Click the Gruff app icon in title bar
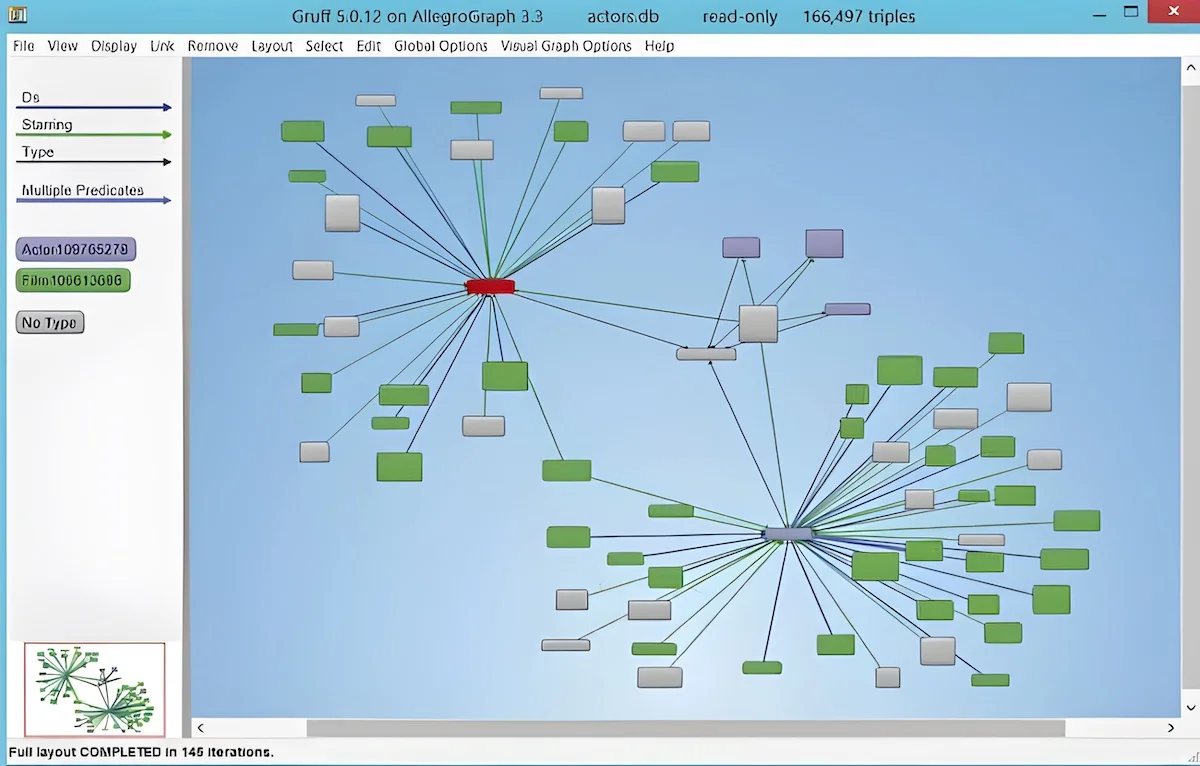Viewport: 1200px width, 766px height. (x=17, y=15)
